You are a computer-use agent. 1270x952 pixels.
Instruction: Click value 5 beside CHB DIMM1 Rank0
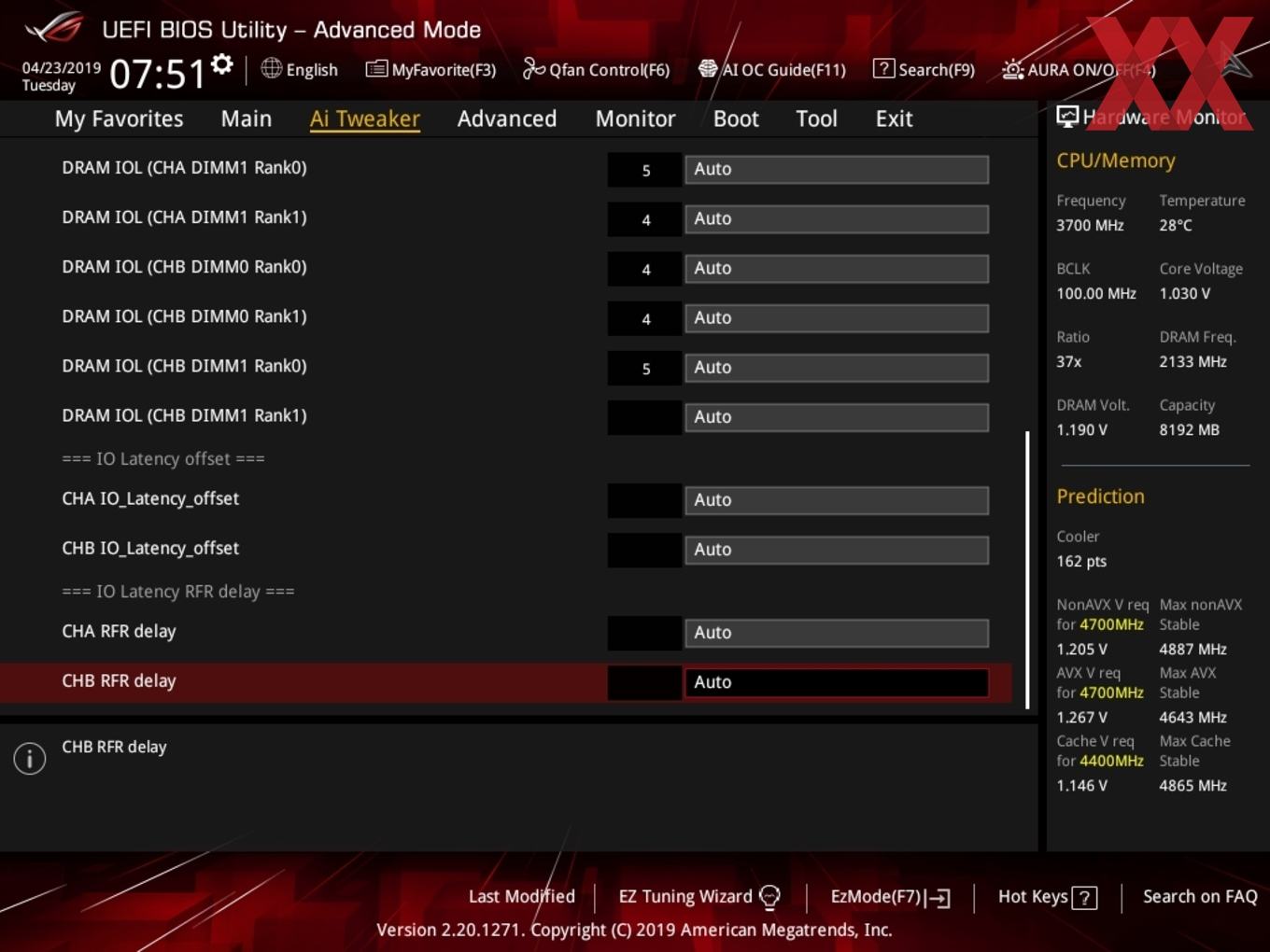click(x=645, y=368)
